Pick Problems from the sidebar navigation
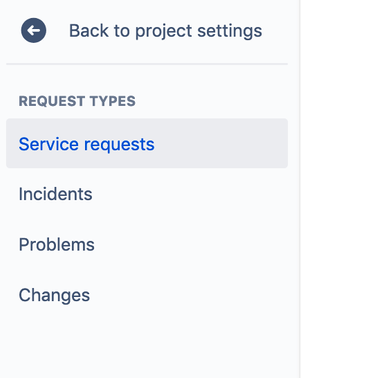Screen dimensions: 375x378 147,244
